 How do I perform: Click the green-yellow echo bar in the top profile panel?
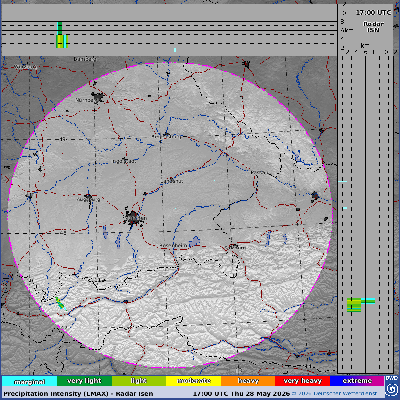pyautogui.click(x=62, y=35)
